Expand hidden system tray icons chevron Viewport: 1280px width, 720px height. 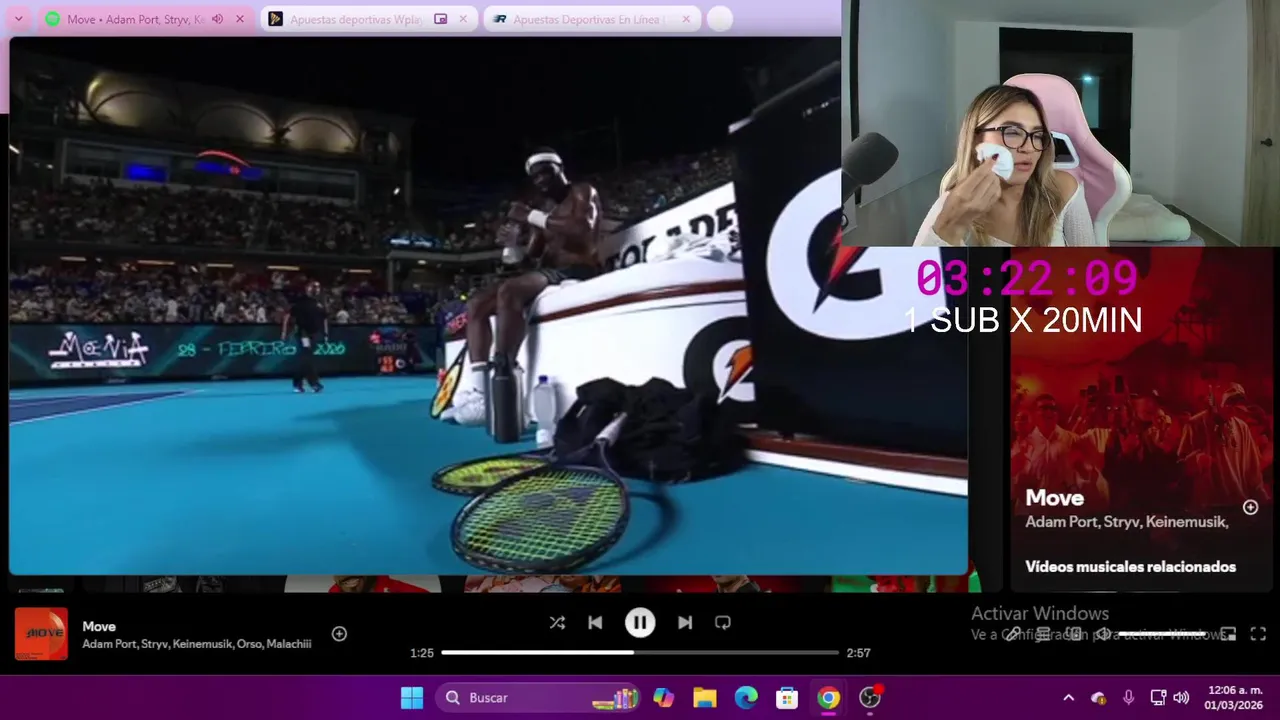click(x=1068, y=698)
